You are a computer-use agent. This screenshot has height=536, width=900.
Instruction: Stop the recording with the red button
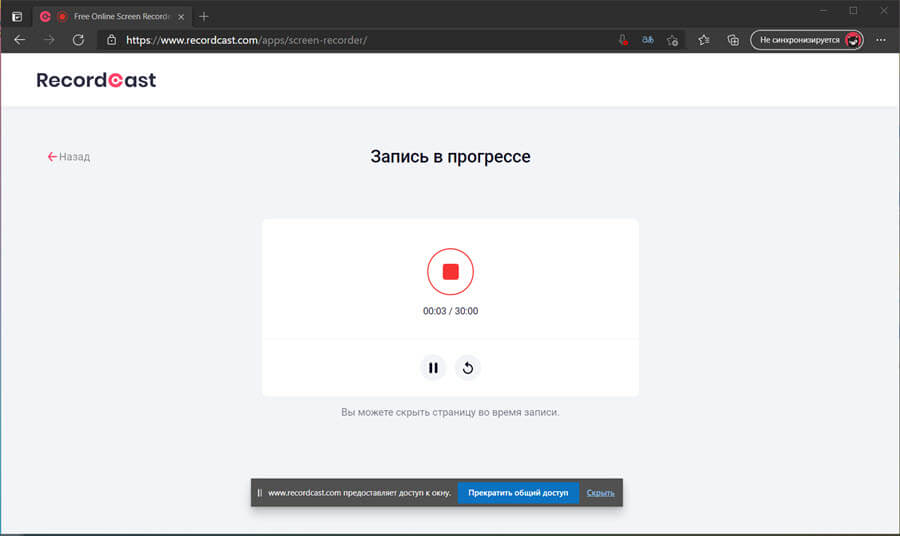(450, 271)
